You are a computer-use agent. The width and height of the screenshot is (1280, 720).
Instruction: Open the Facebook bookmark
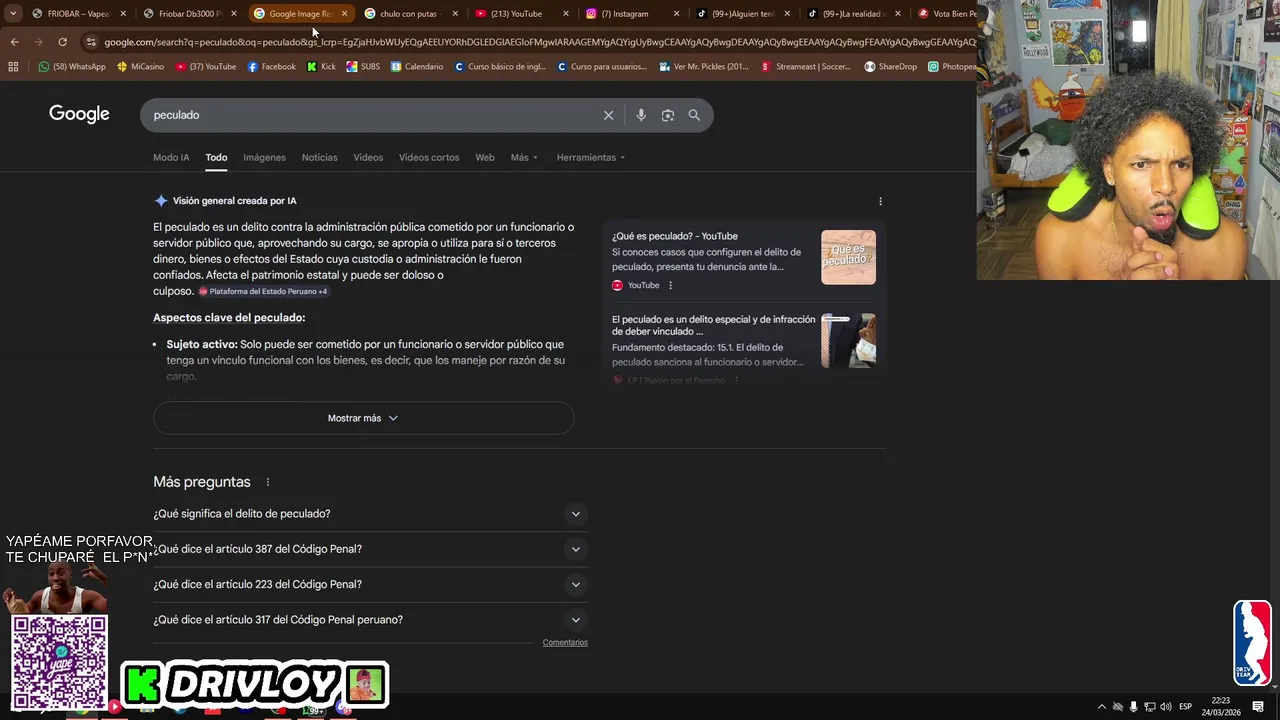tap(271, 67)
